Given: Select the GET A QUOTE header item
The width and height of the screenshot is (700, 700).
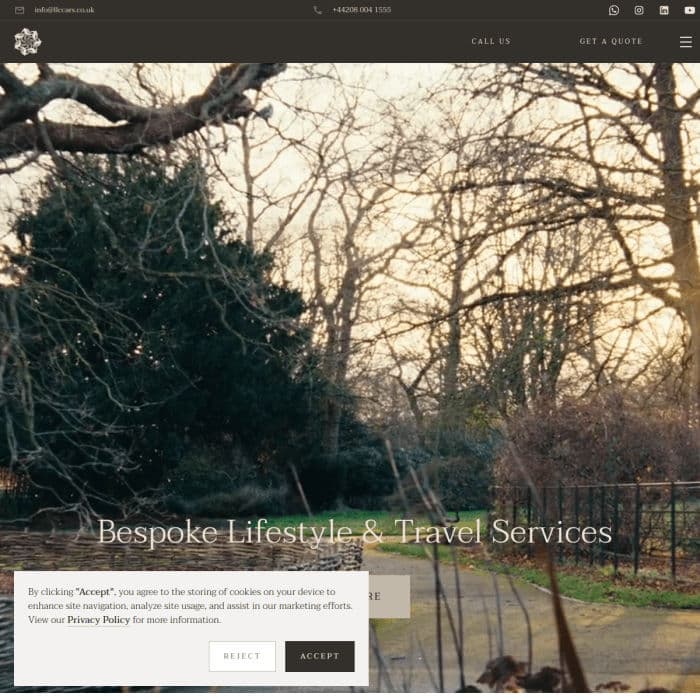Looking at the screenshot, I should click(611, 41).
